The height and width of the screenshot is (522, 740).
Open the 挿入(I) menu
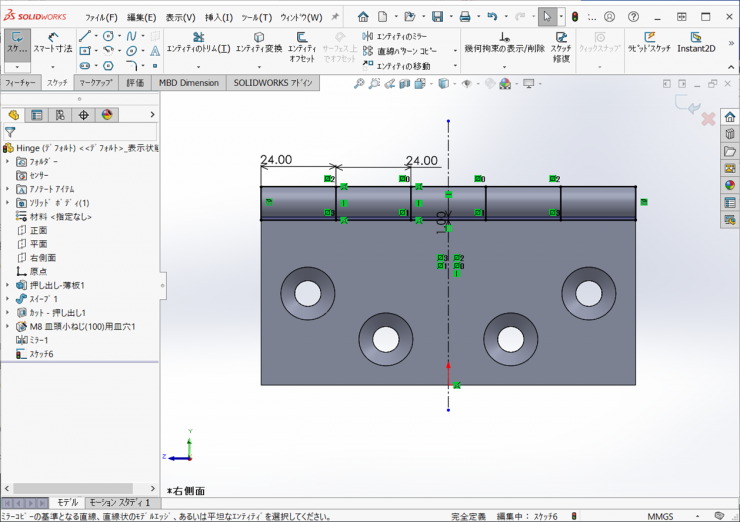tap(218, 17)
